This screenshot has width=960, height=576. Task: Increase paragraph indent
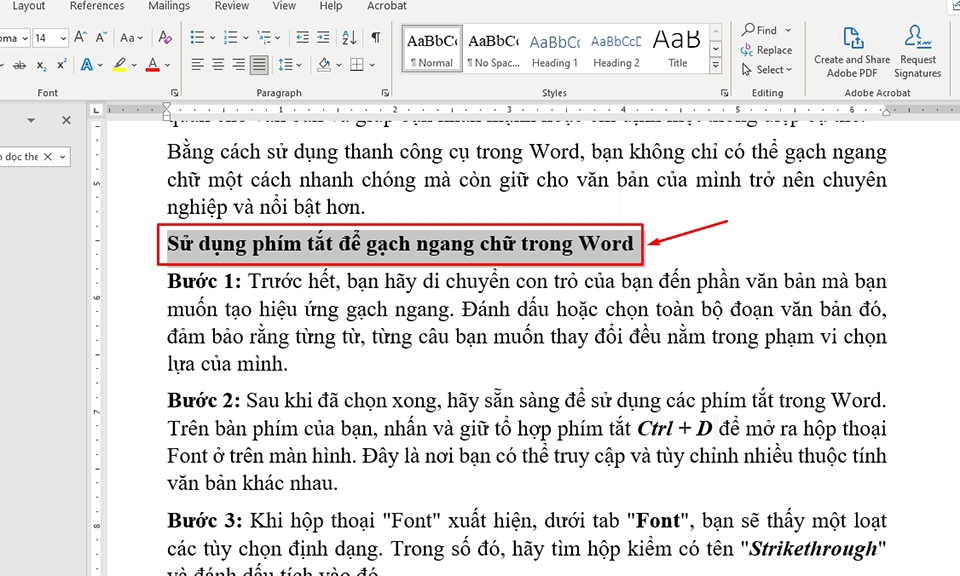[x=323, y=37]
